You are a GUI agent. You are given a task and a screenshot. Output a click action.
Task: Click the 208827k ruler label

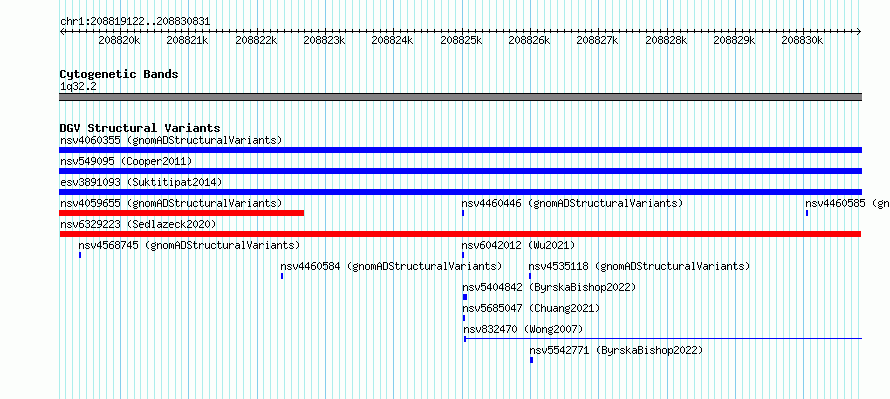[597, 40]
